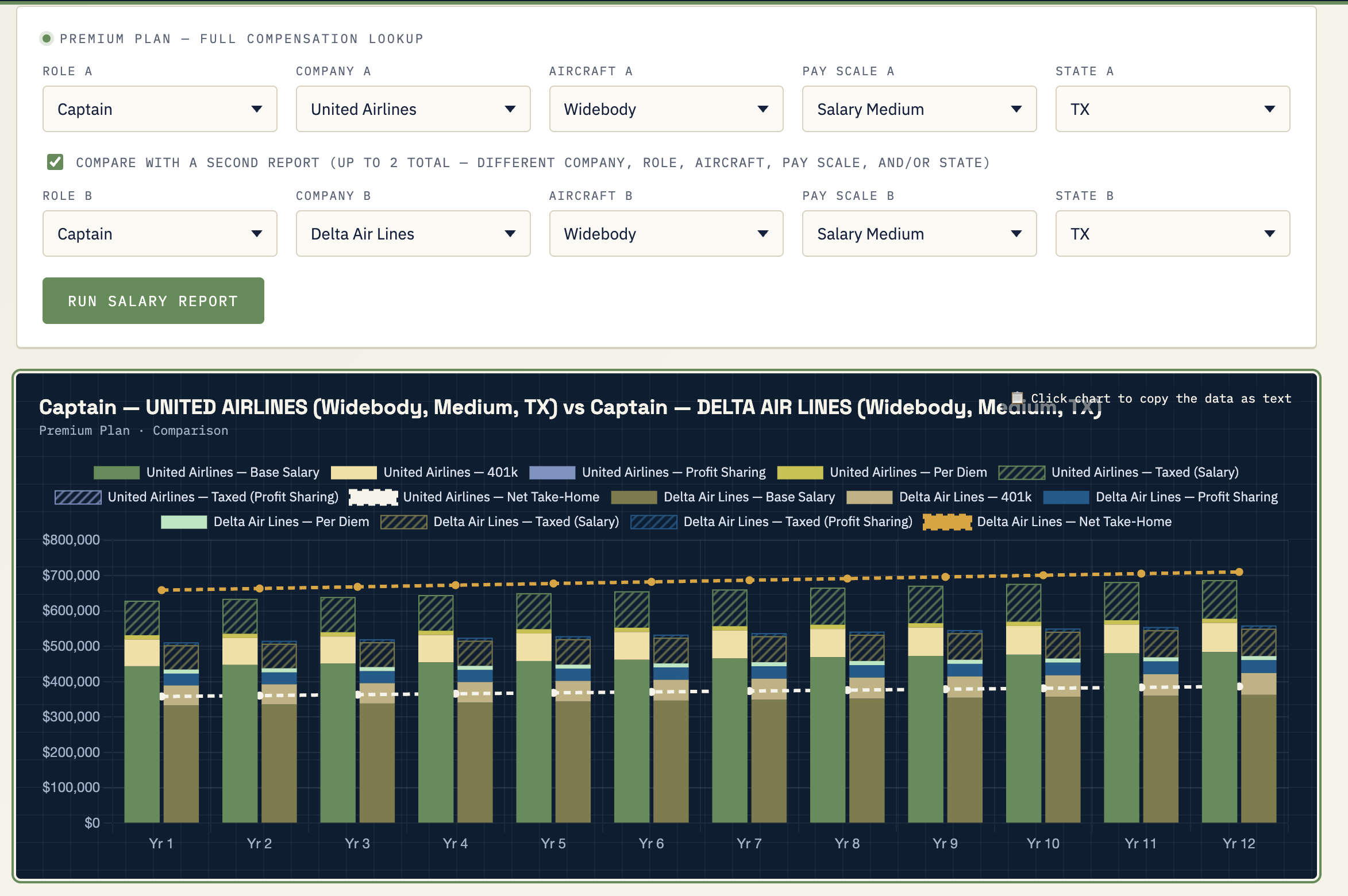Toggle Delta Air Lines Taxed (Salary) legend swatch
This screenshot has height=896, width=1348.
click(404, 522)
